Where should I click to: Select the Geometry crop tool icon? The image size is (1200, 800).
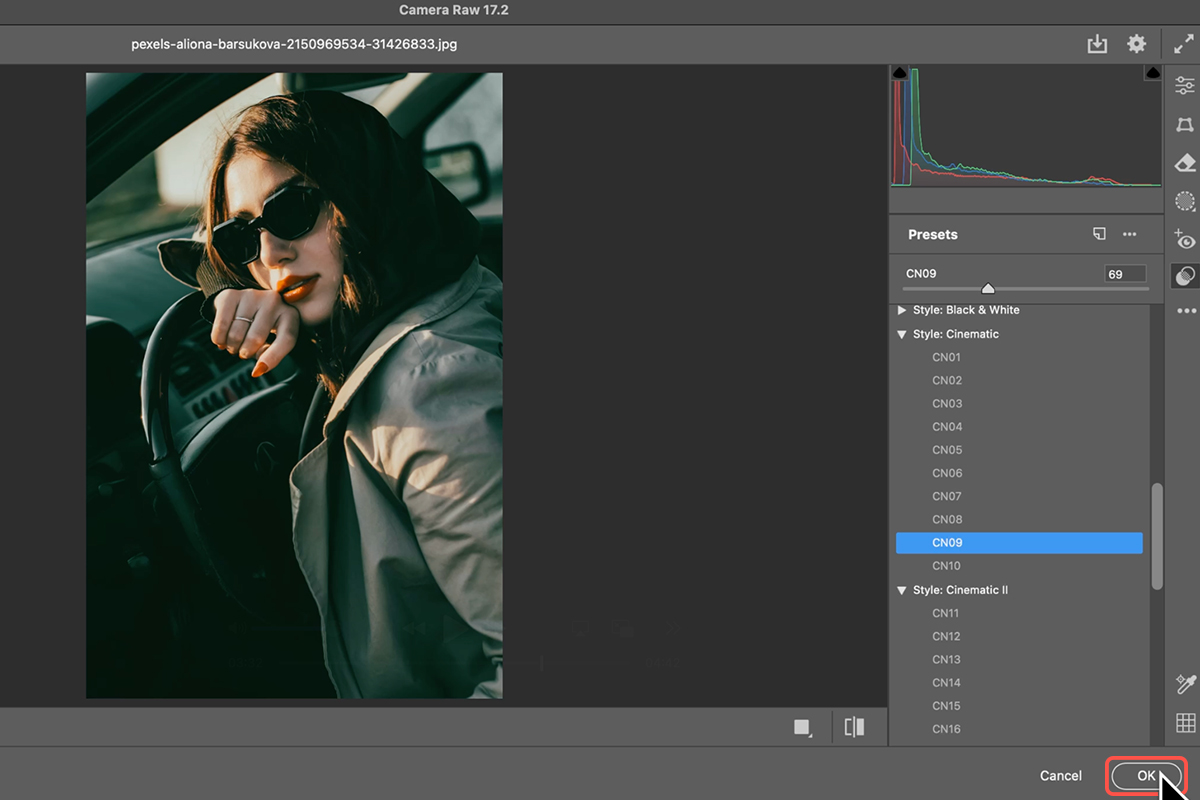(x=1185, y=125)
